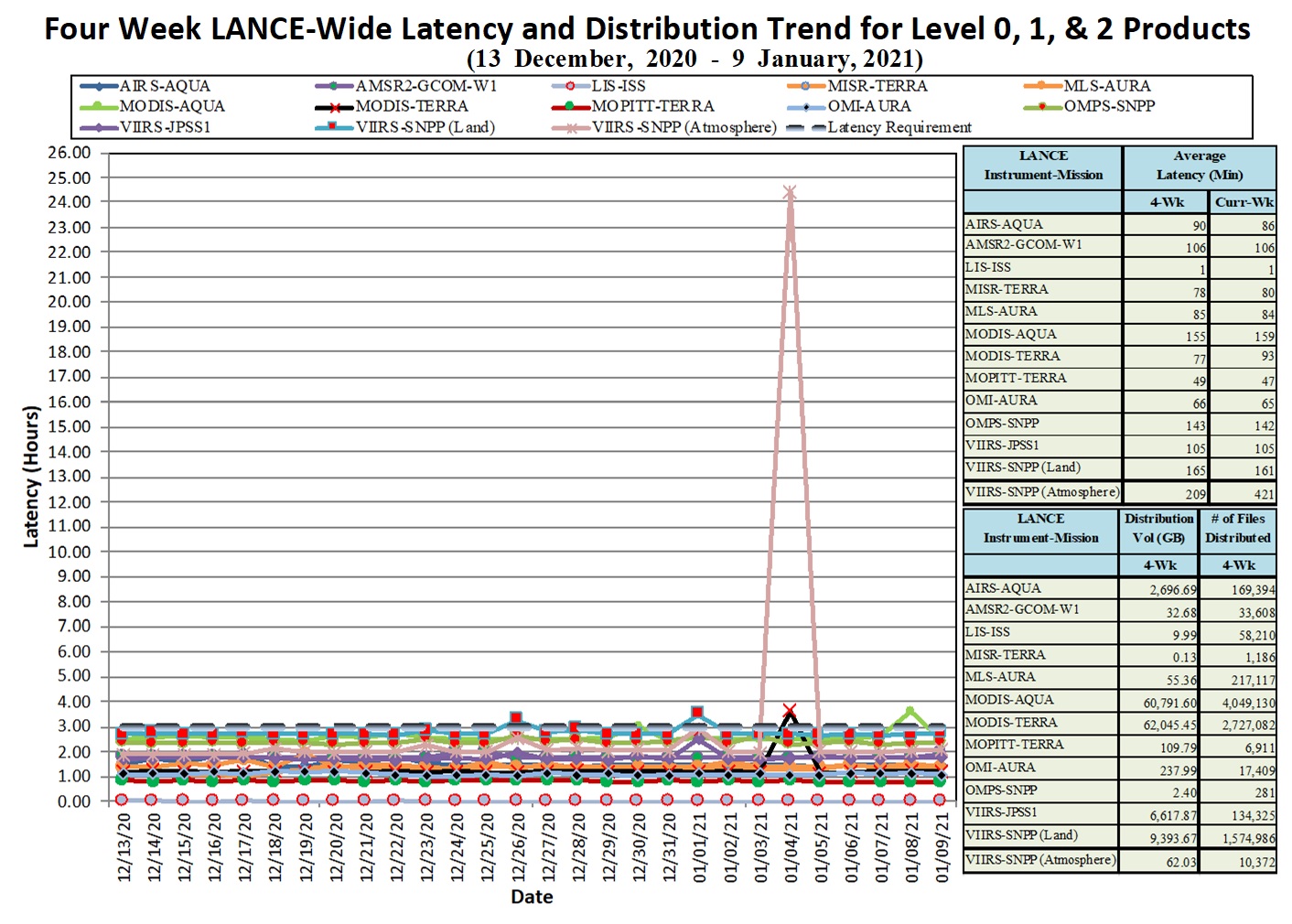Click the VIIRS-SNPP Atmosphere spike peak on 01/04/21
This screenshot has height=924, width=1292.
[x=790, y=193]
